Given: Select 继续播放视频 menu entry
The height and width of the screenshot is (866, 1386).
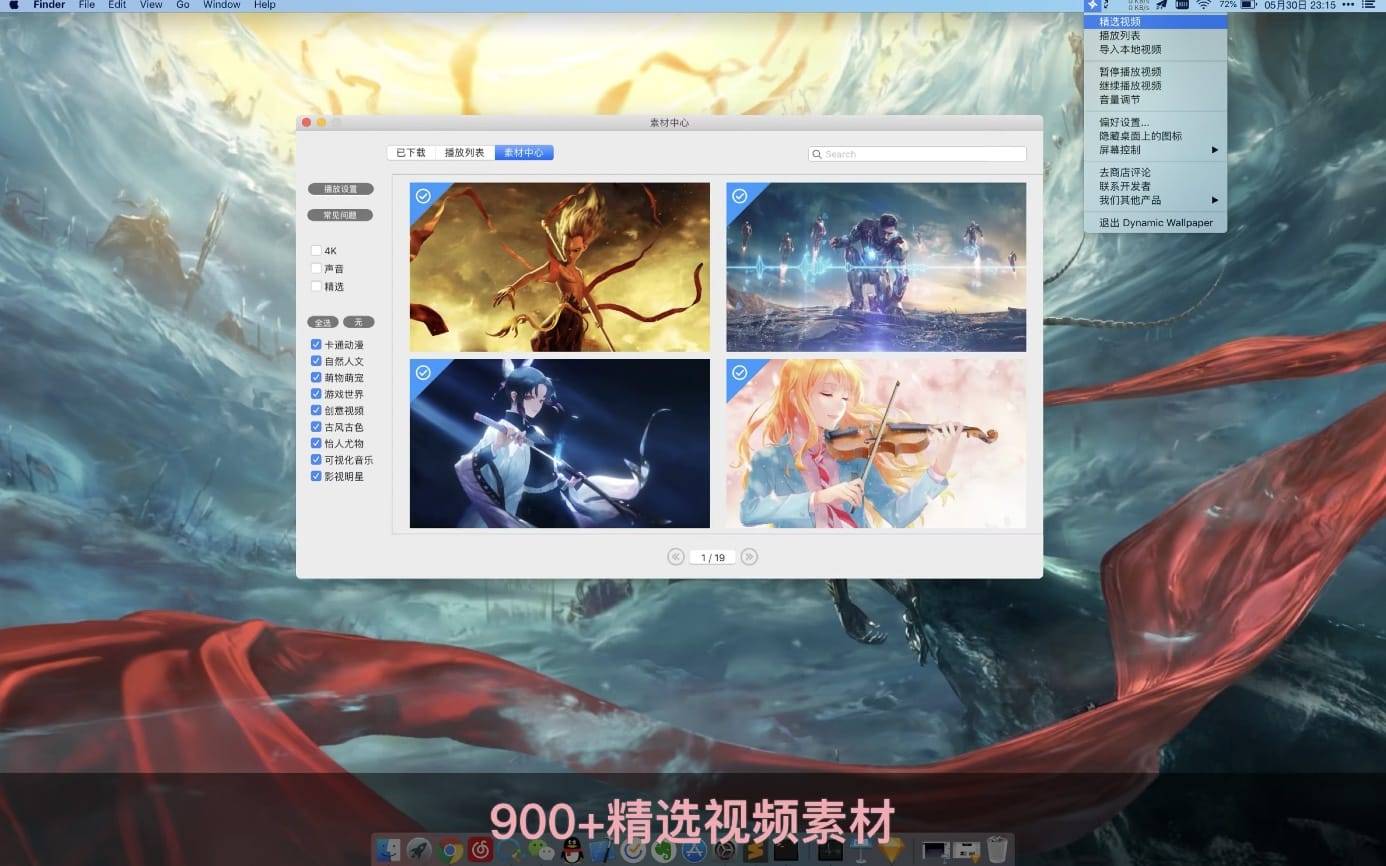Looking at the screenshot, I should 1155,86.
